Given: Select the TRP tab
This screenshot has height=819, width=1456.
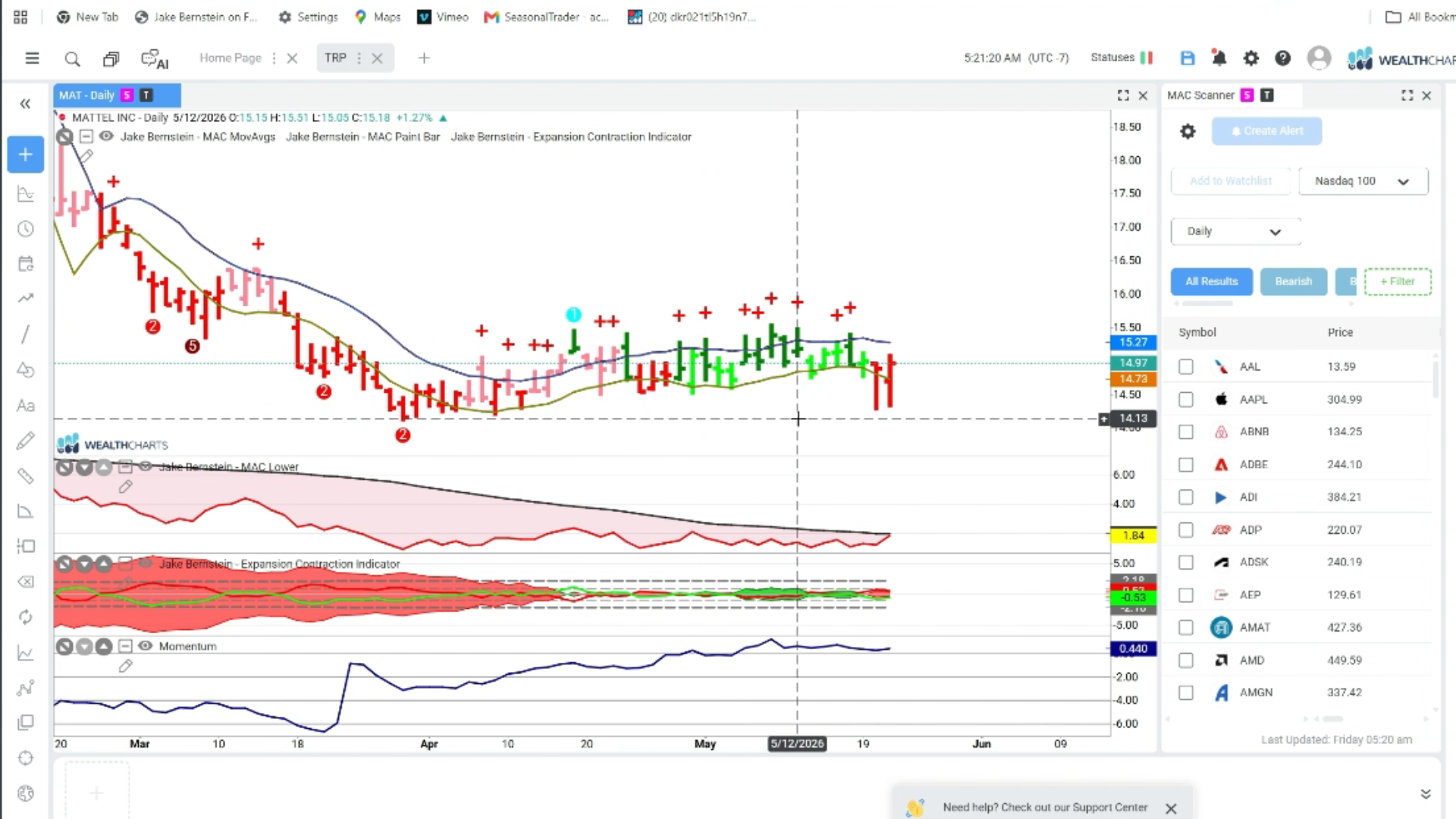Looking at the screenshot, I should point(335,58).
